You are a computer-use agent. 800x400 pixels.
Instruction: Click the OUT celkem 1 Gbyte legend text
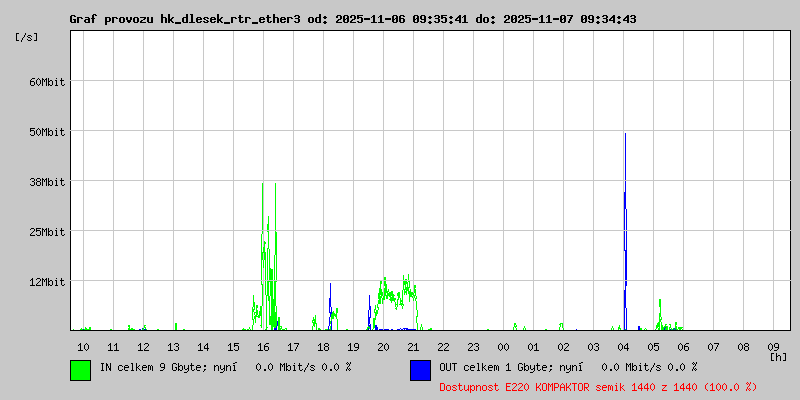[x=568, y=367]
